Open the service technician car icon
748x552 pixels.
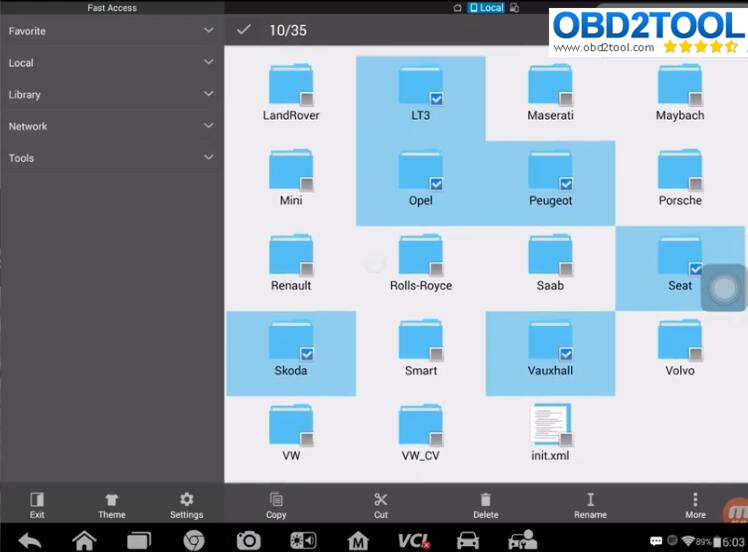(522, 541)
